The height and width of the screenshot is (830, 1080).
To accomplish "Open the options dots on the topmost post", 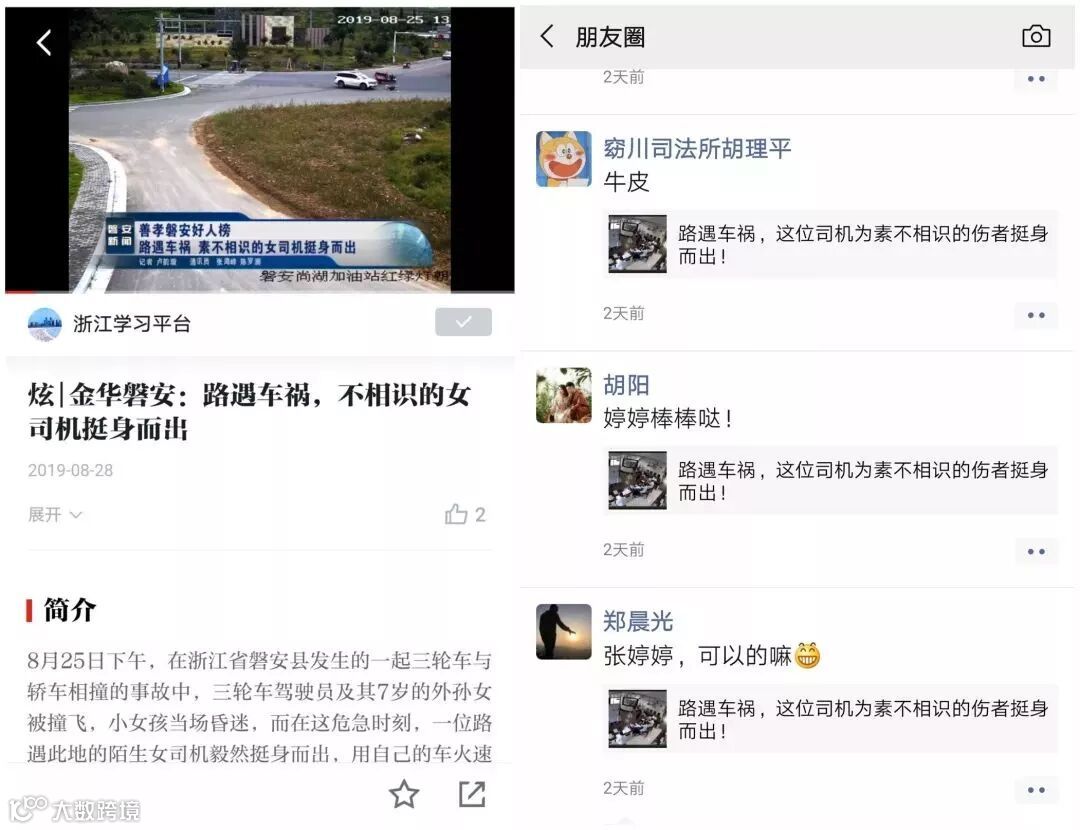I will (1036, 79).
